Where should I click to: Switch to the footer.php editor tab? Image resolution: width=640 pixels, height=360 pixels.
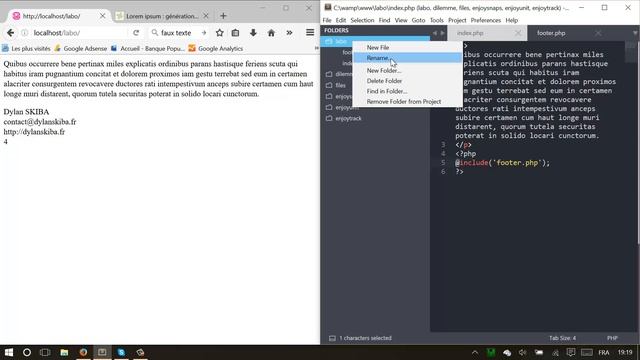coord(551,33)
